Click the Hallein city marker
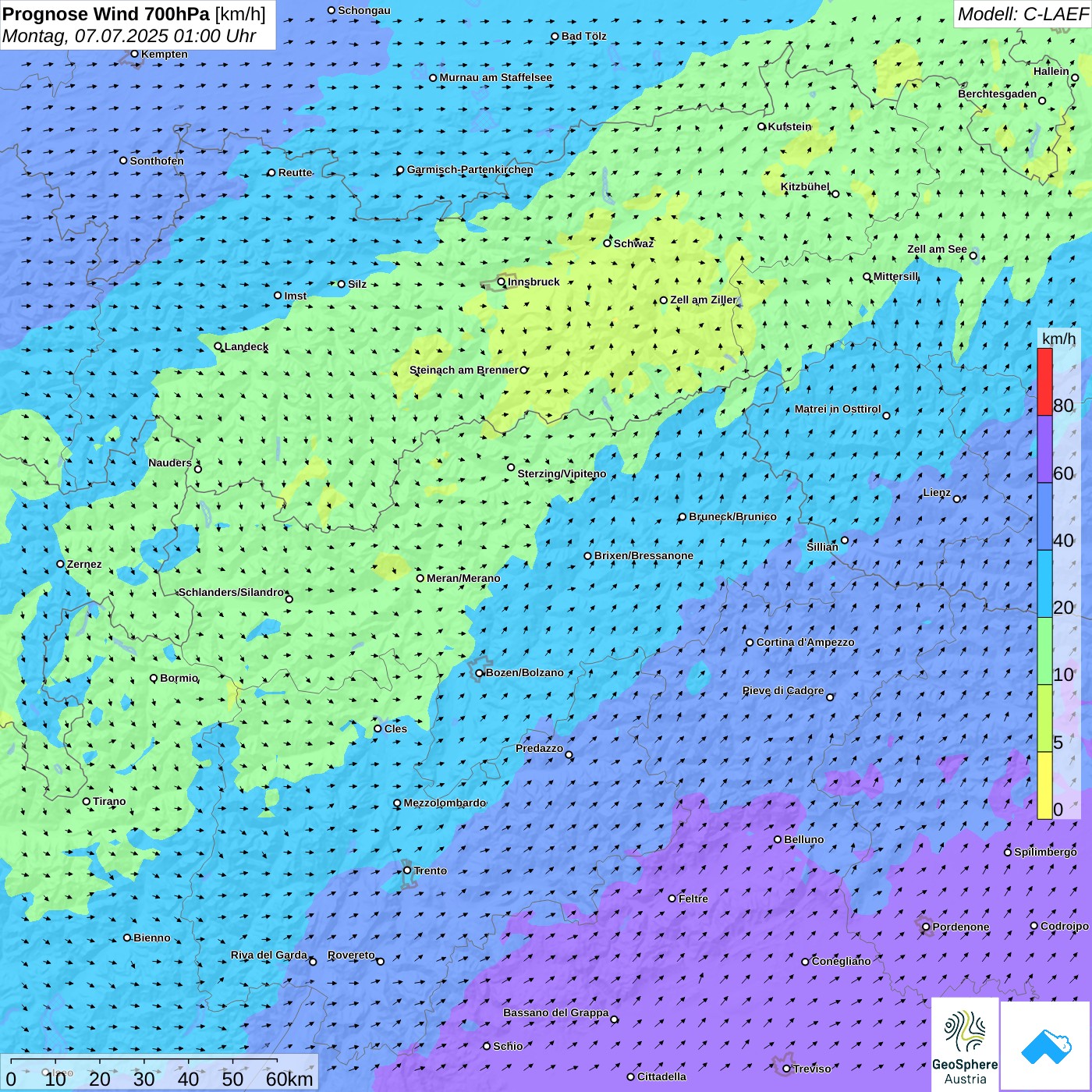The height and width of the screenshot is (1092, 1092). [x=1075, y=78]
